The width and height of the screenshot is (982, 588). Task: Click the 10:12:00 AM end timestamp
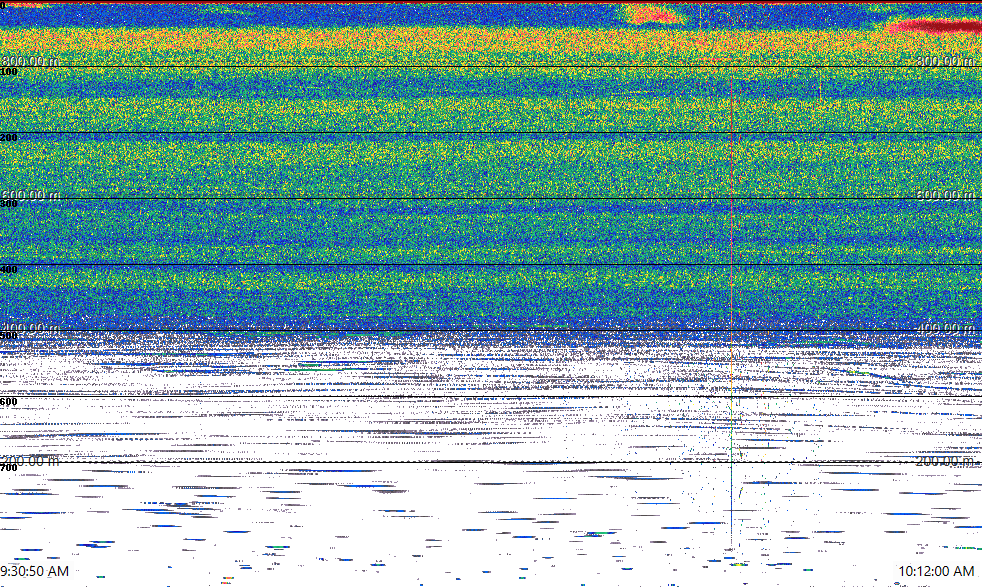[x=936, y=571]
